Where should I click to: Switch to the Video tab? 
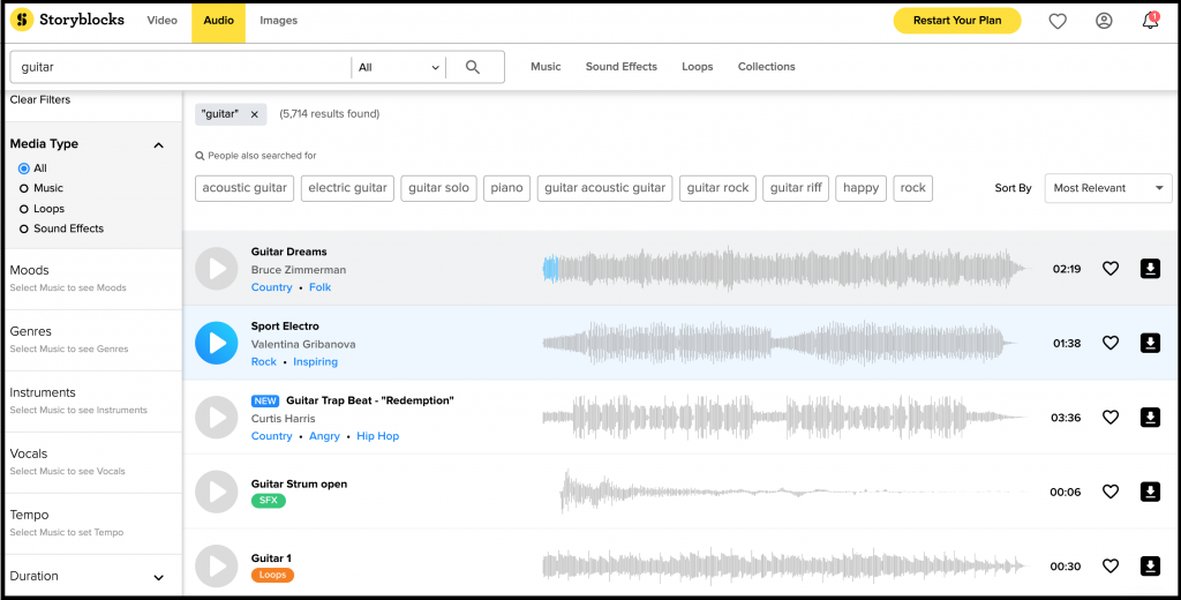162,21
